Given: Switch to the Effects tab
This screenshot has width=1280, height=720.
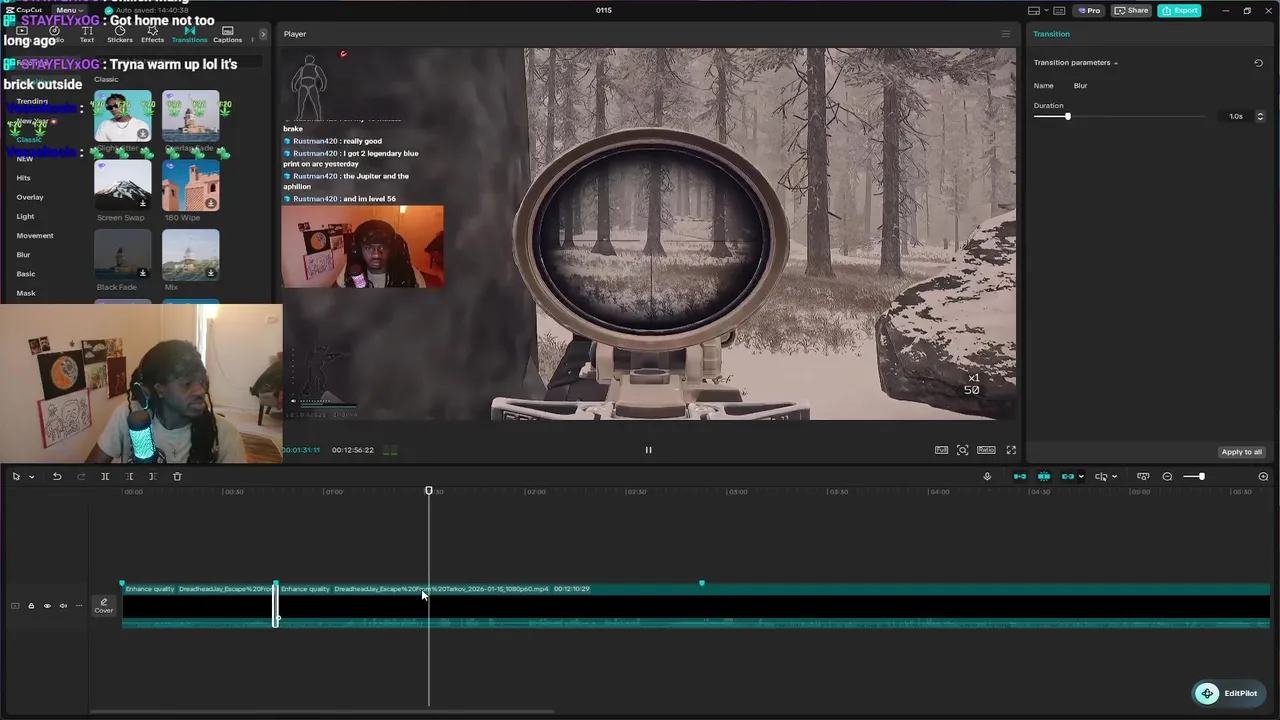Looking at the screenshot, I should tap(153, 35).
